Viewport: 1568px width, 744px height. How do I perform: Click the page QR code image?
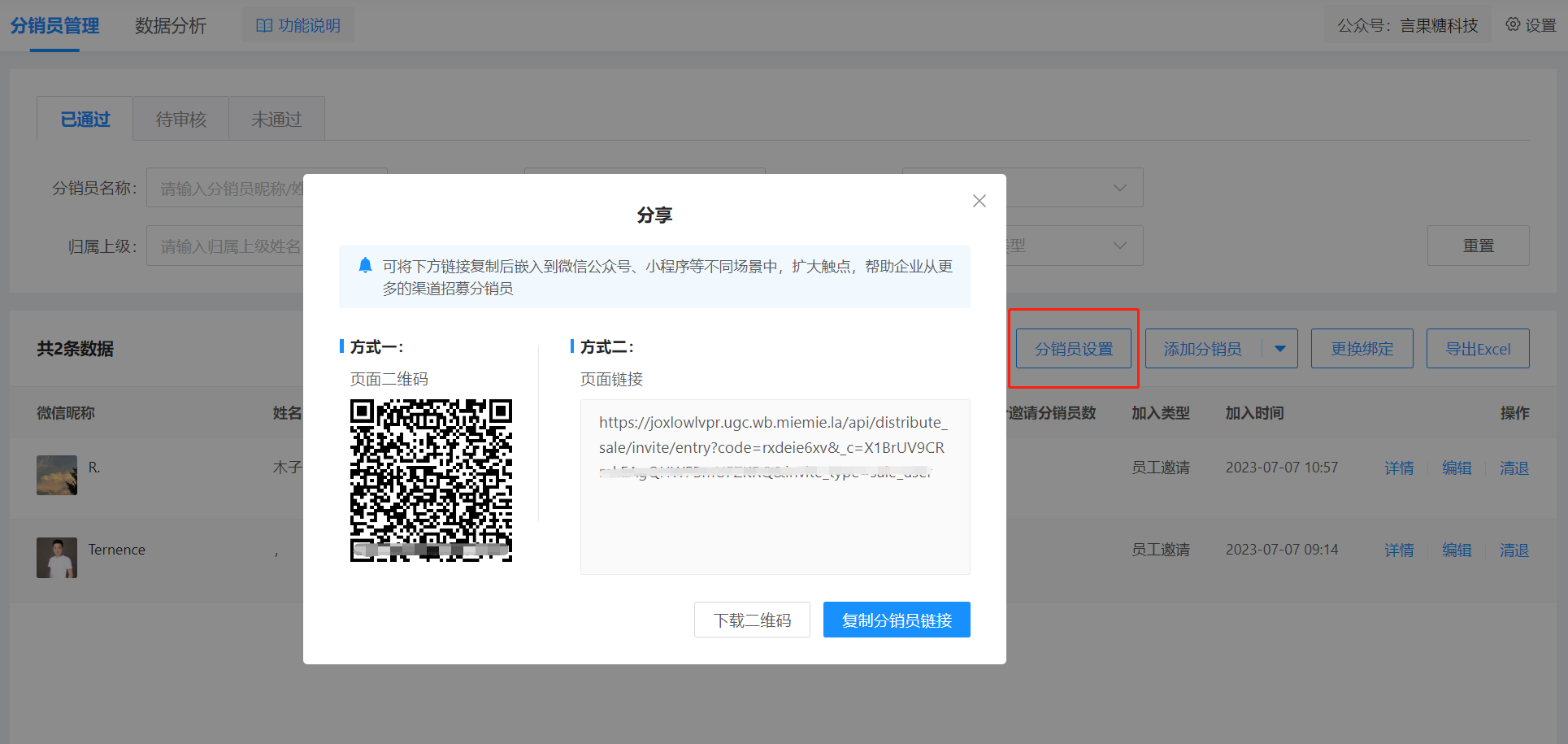tap(431, 480)
